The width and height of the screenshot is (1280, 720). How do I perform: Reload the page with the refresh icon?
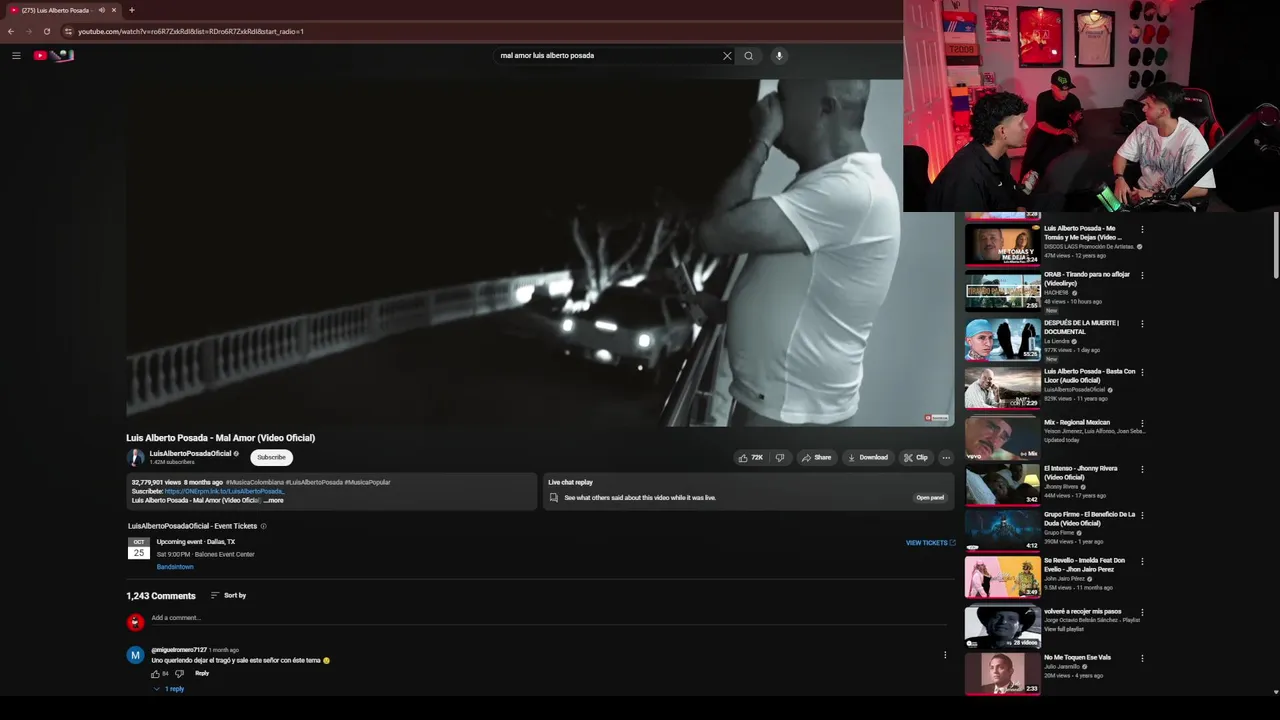point(47,31)
